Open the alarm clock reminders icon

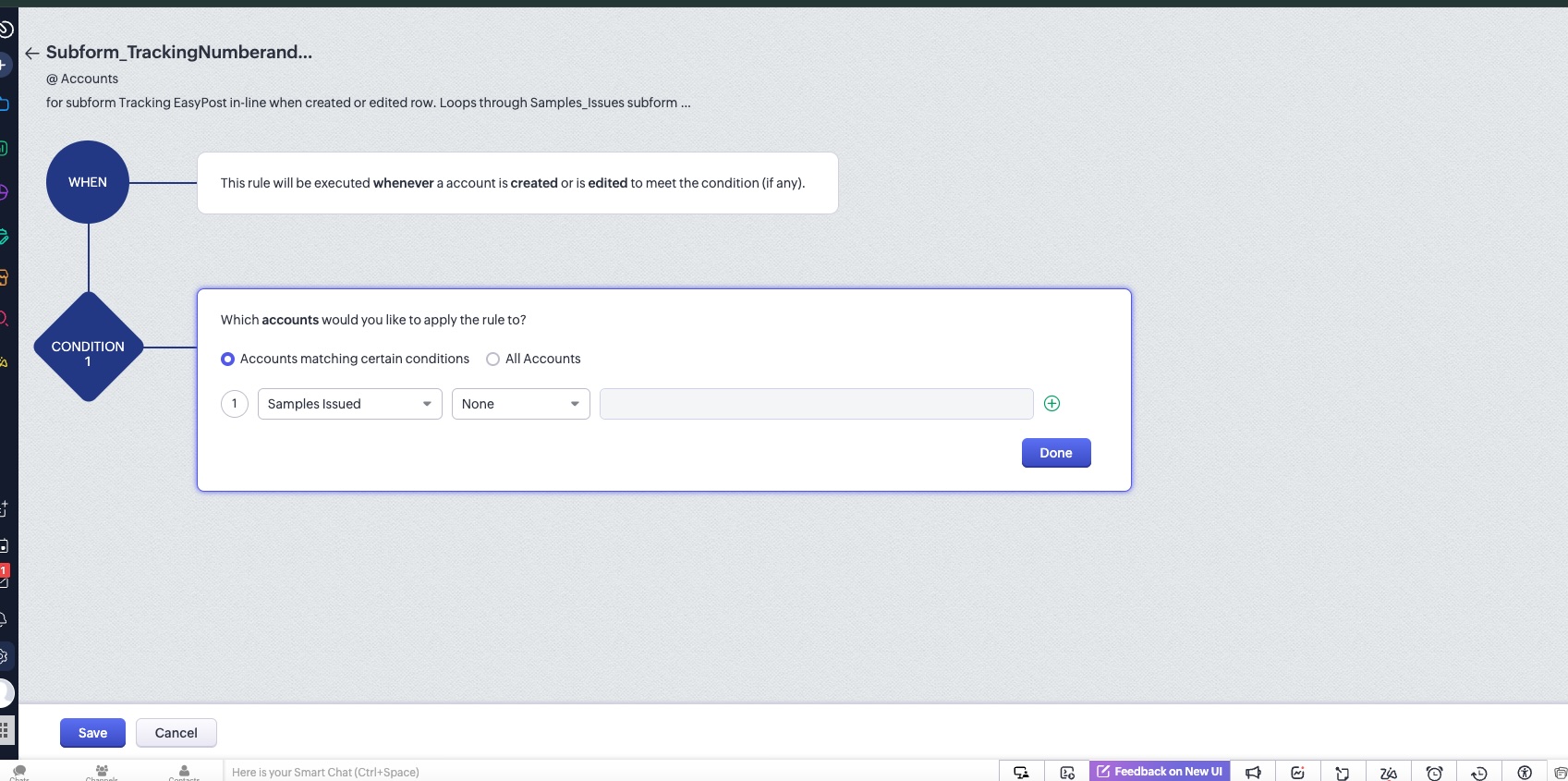[1434, 773]
